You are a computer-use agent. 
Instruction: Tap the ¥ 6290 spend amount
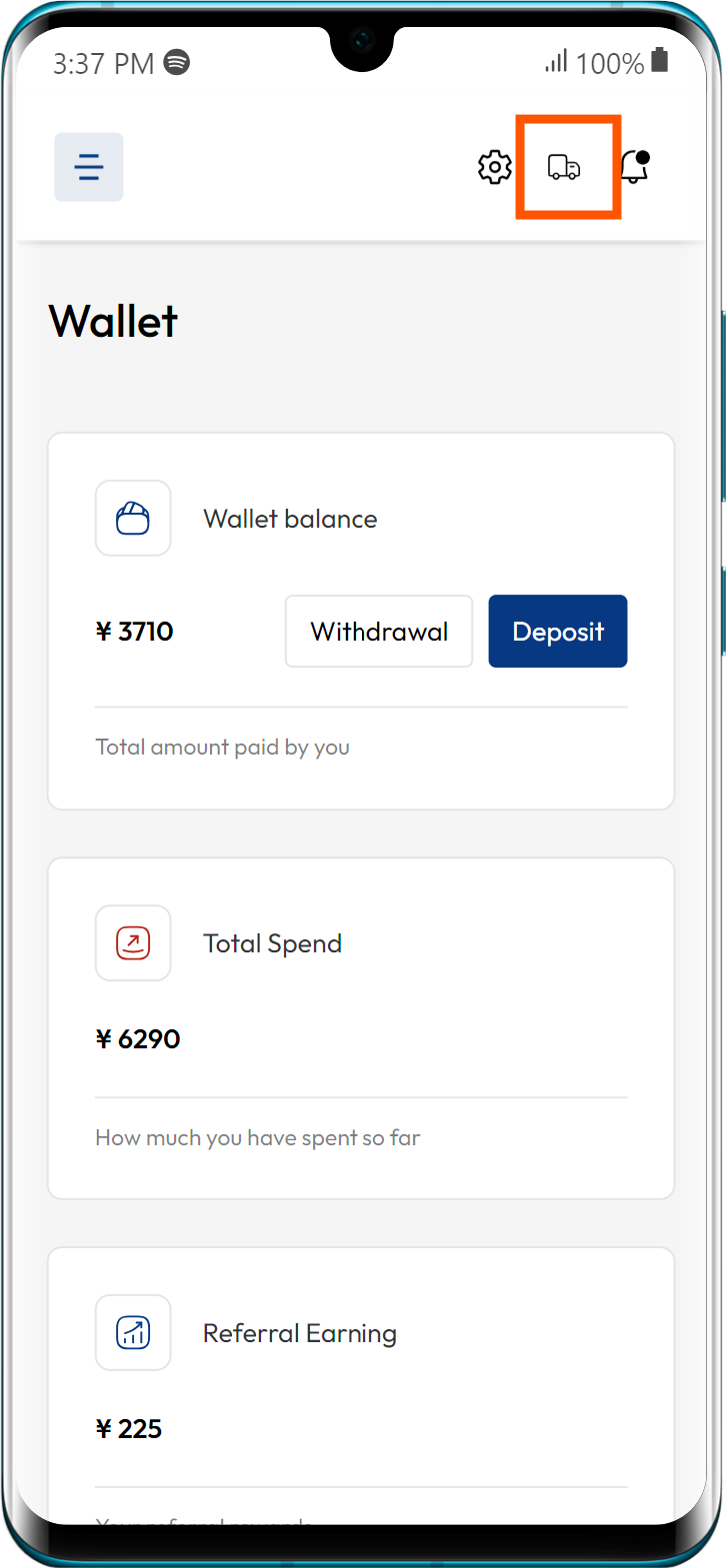click(138, 1039)
